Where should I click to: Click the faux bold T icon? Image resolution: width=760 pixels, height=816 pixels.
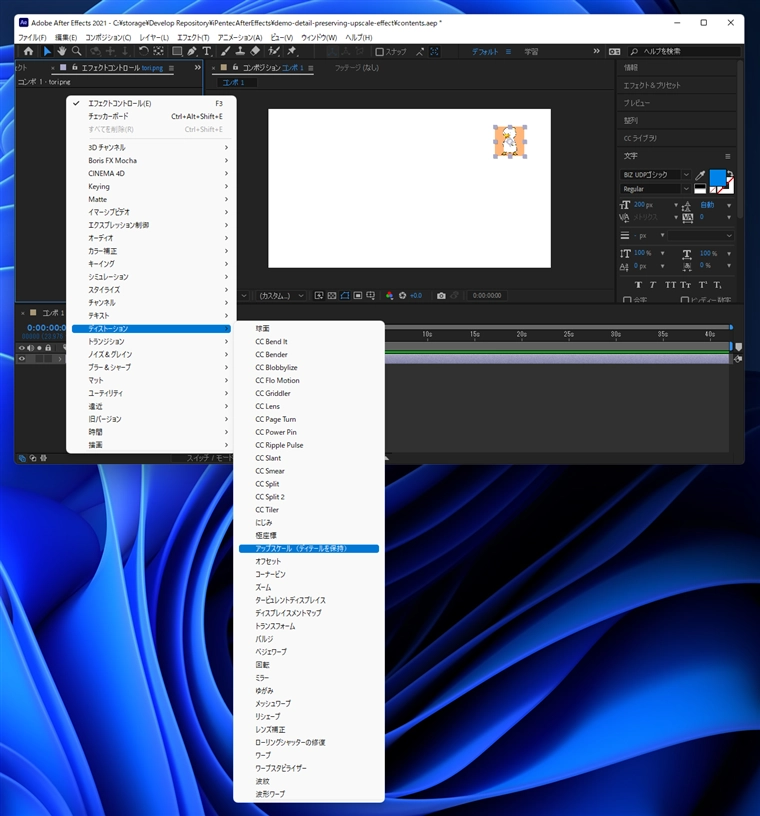[639, 284]
